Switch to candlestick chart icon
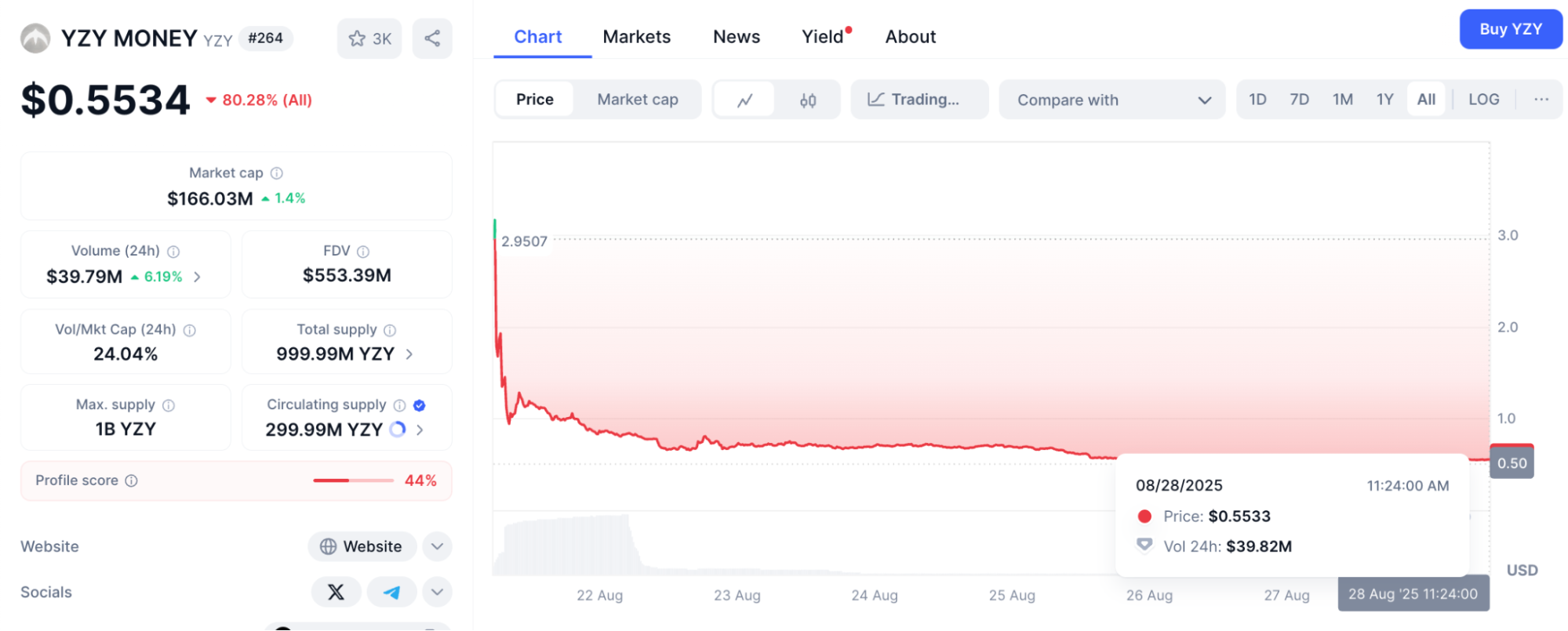 pyautogui.click(x=808, y=100)
